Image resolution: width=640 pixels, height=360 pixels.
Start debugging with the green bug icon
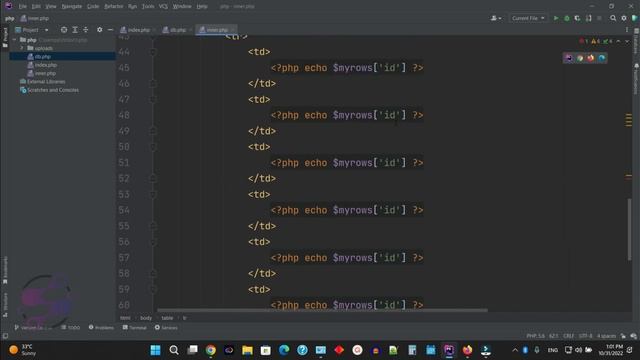pyautogui.click(x=567, y=18)
